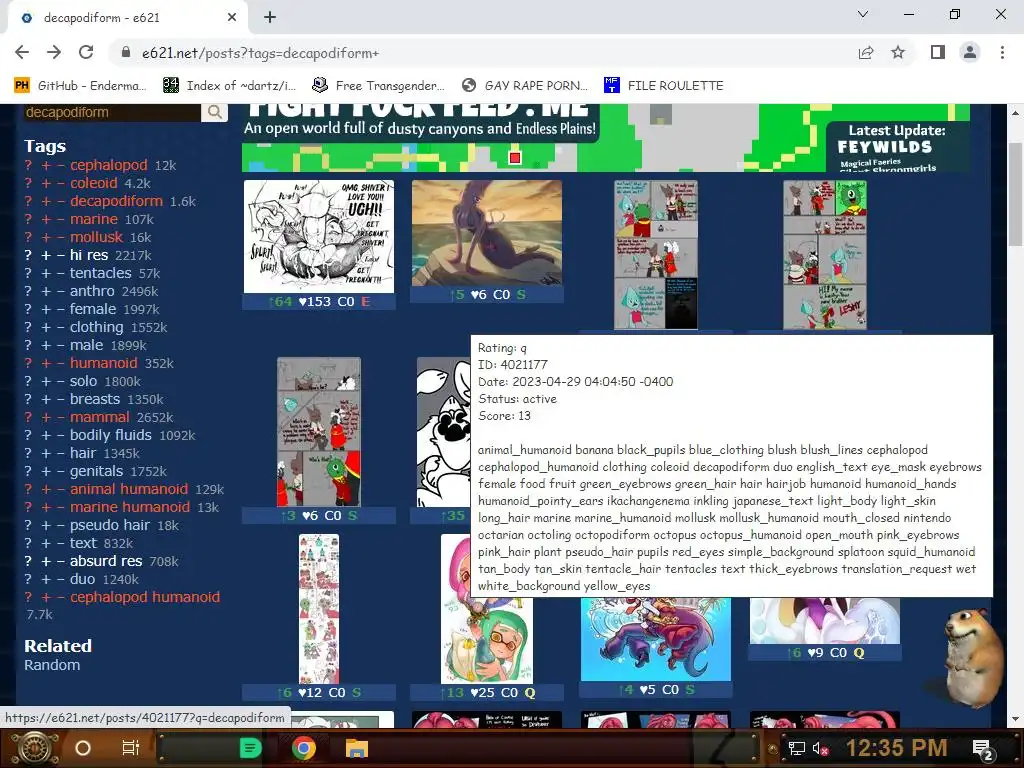The height and width of the screenshot is (768, 1024).
Task: Open the 12:35 PM clock
Action: [x=896, y=748]
